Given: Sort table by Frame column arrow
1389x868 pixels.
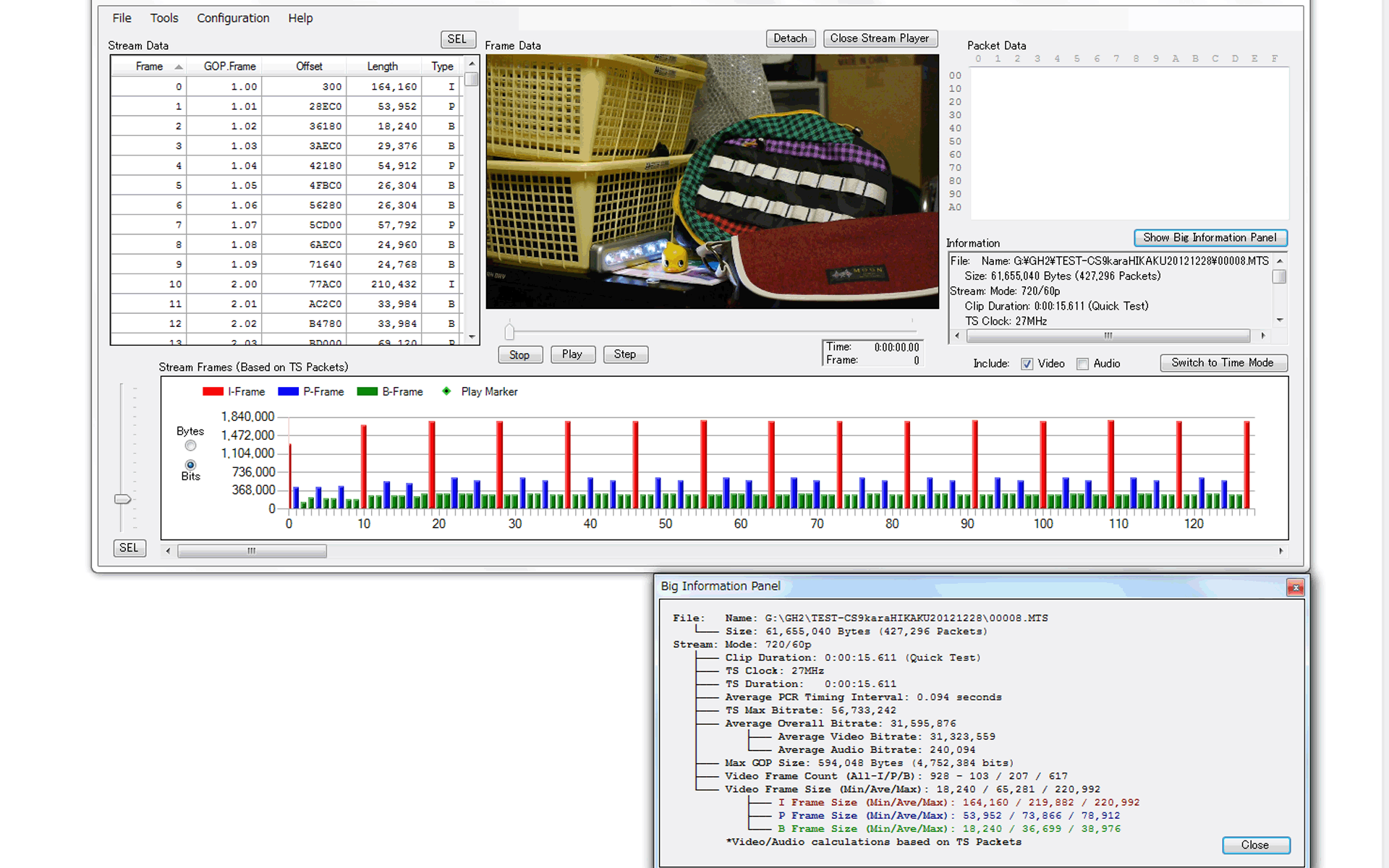Looking at the screenshot, I should (x=178, y=67).
